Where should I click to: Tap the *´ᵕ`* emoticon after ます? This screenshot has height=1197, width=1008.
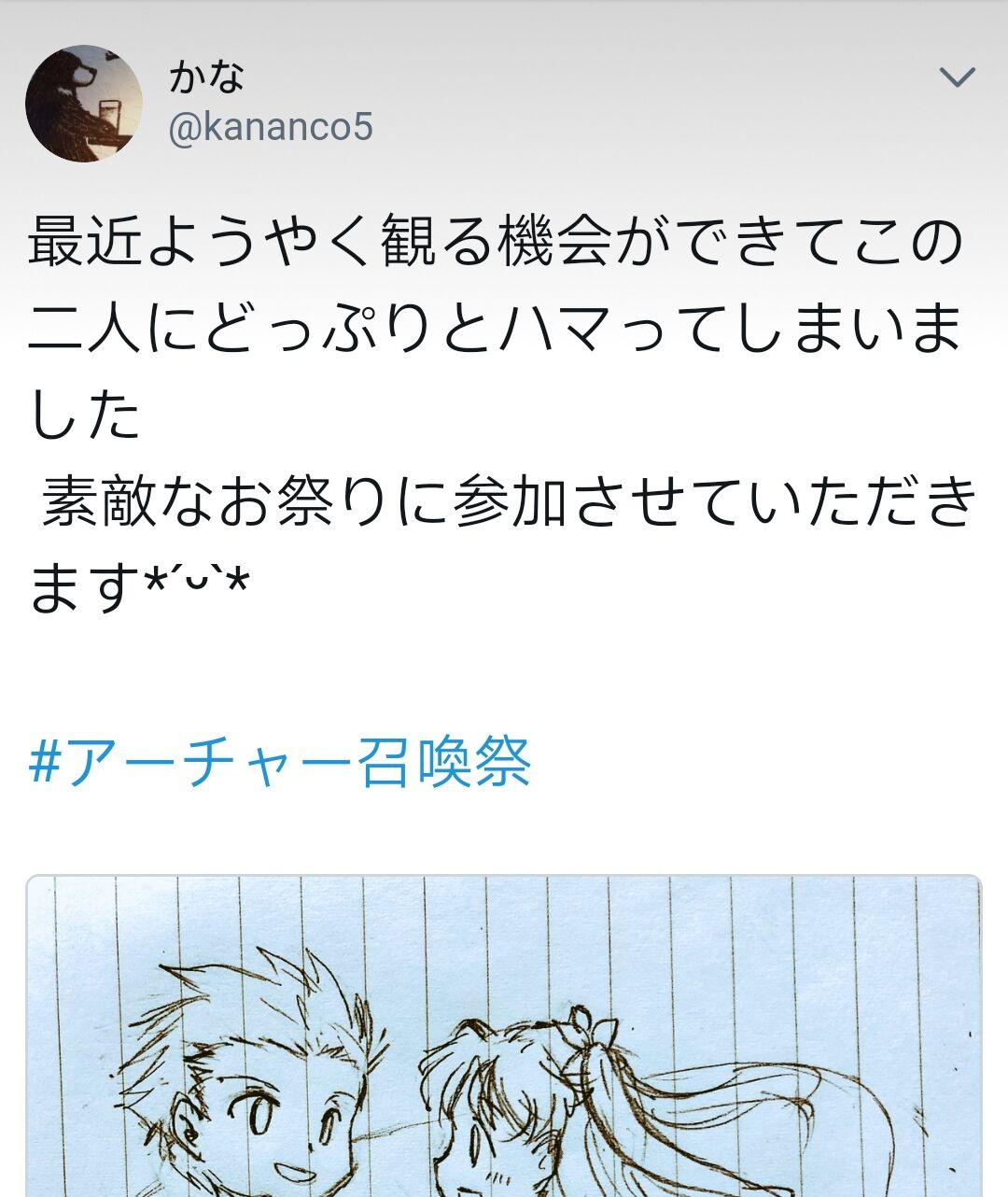tap(197, 584)
